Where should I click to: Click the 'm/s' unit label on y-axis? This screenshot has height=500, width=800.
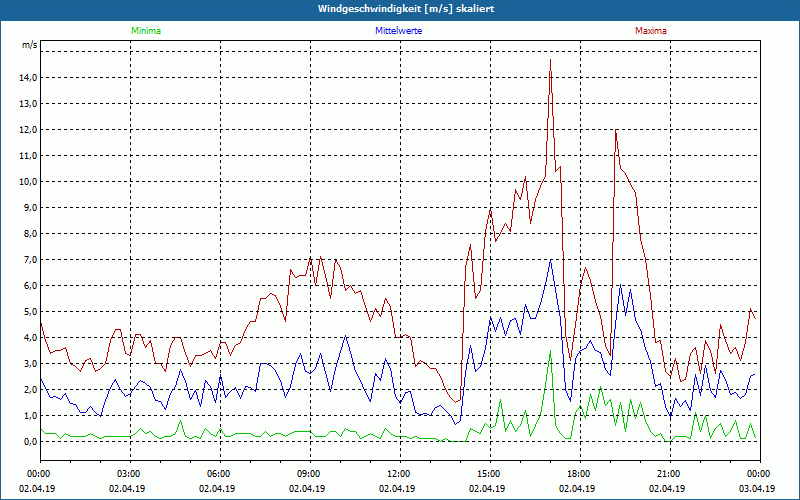[x=29, y=45]
